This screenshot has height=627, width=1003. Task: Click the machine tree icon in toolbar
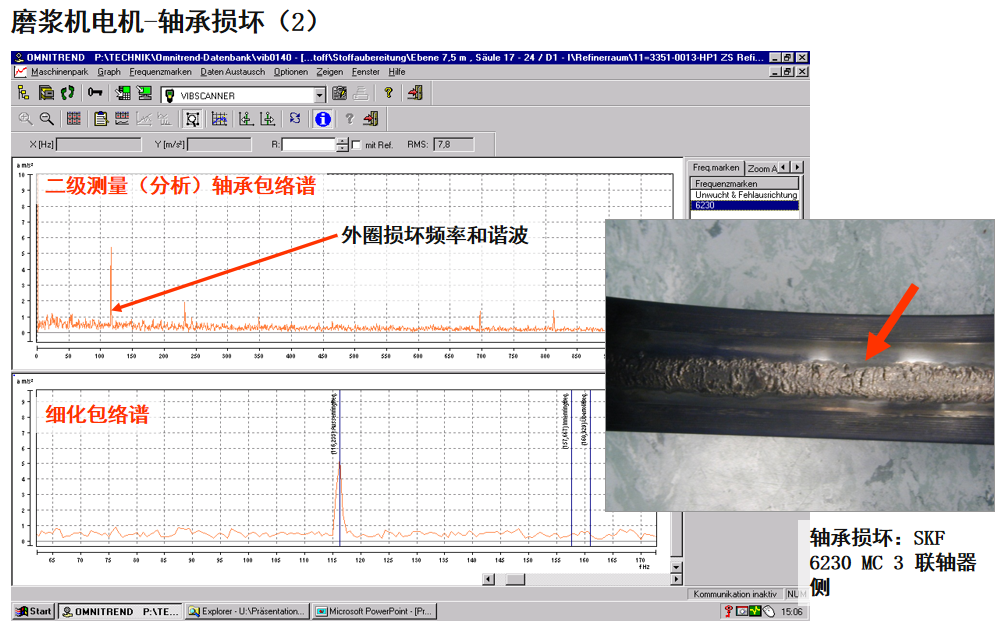click(x=23, y=94)
